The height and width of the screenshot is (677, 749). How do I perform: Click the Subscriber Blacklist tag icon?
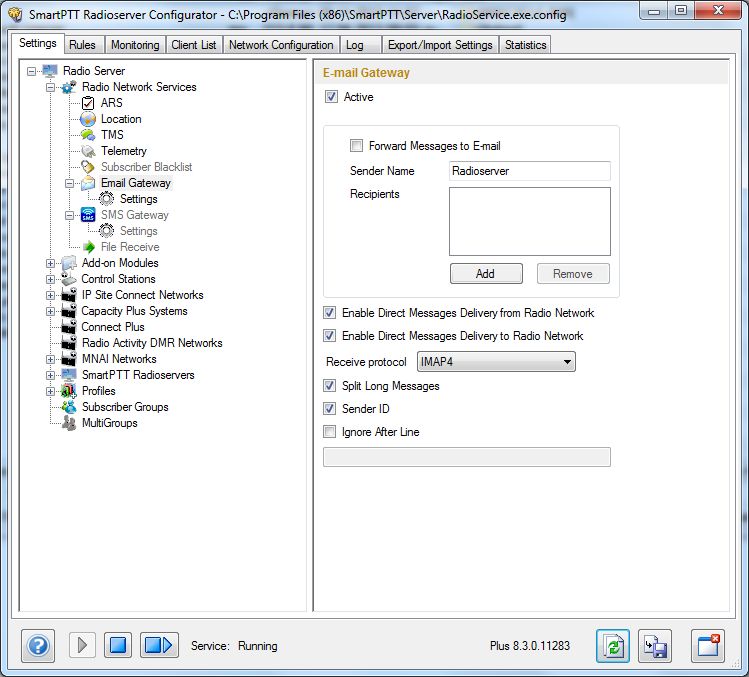88,167
